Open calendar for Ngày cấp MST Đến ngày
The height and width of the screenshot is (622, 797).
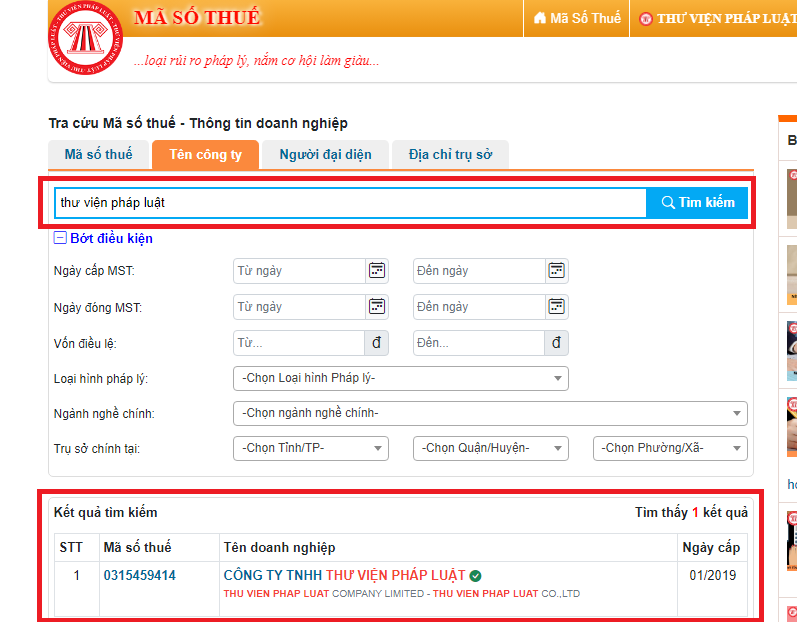tap(557, 271)
